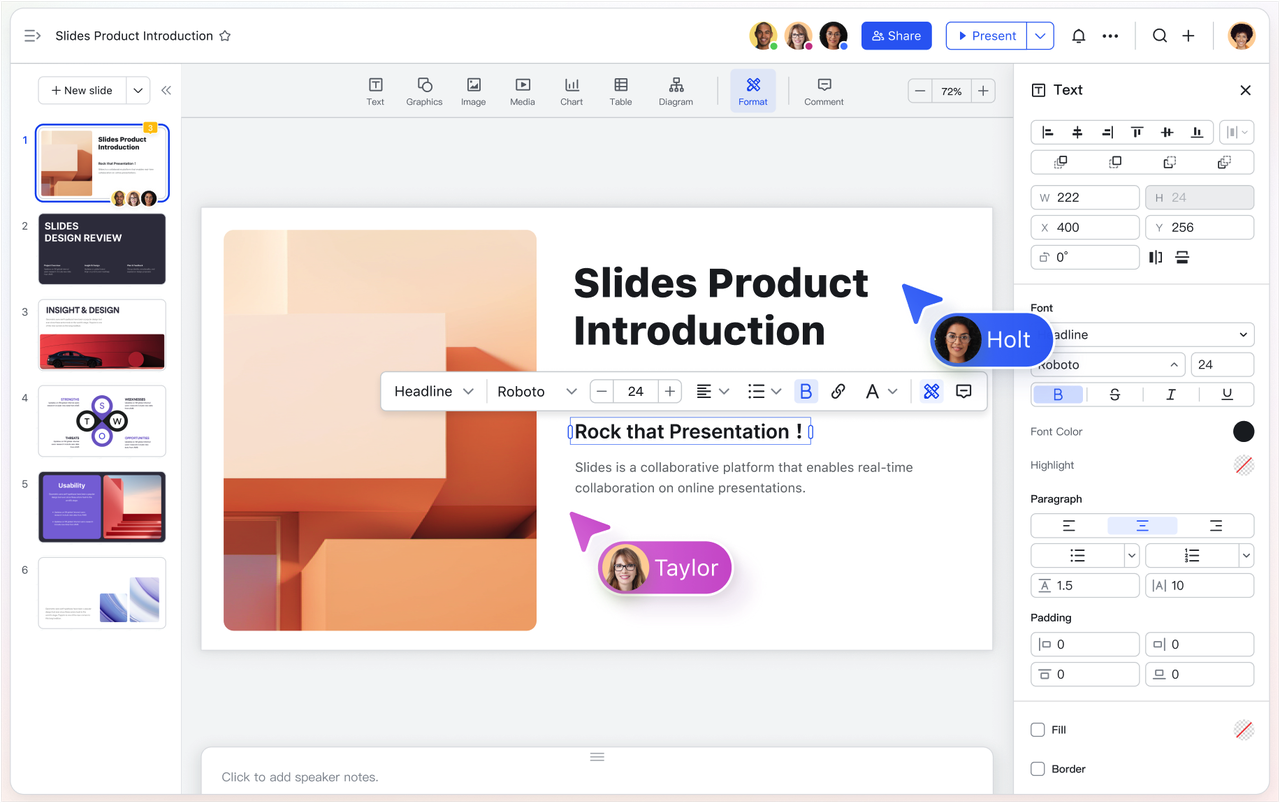The height and width of the screenshot is (803, 1280).
Task: Enable the Border checkbox
Action: (1038, 769)
